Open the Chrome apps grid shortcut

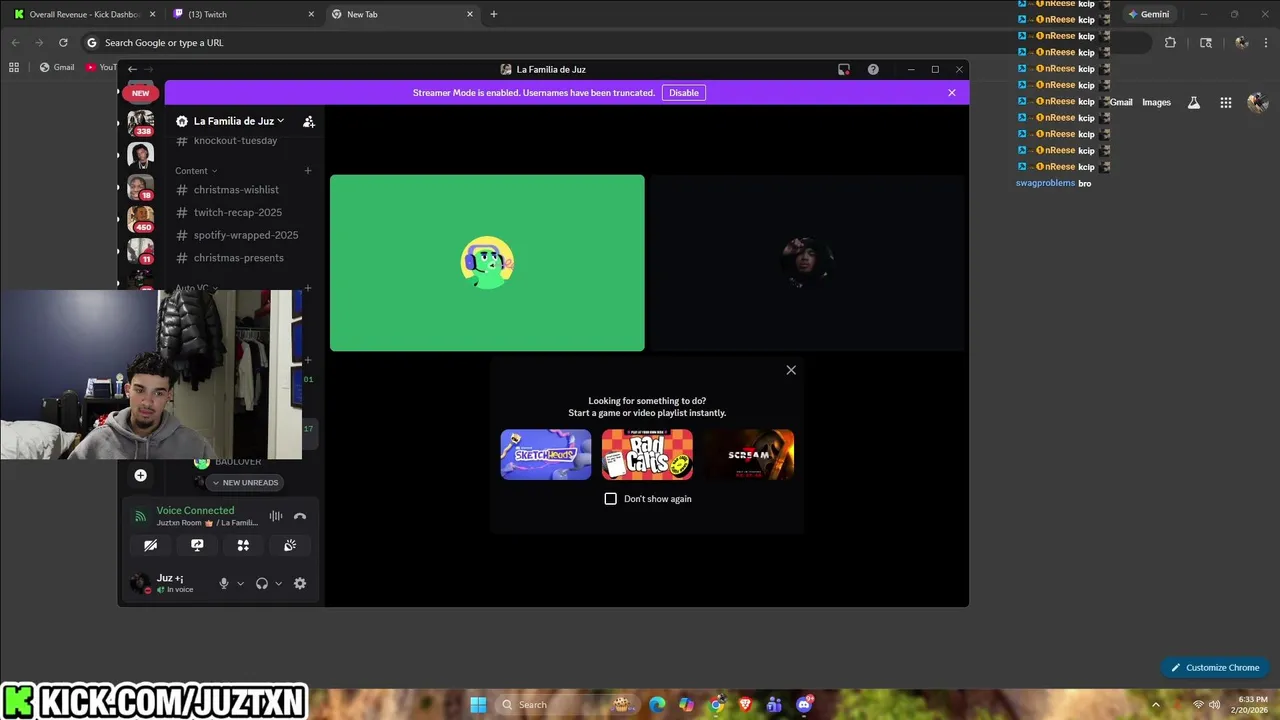14,67
